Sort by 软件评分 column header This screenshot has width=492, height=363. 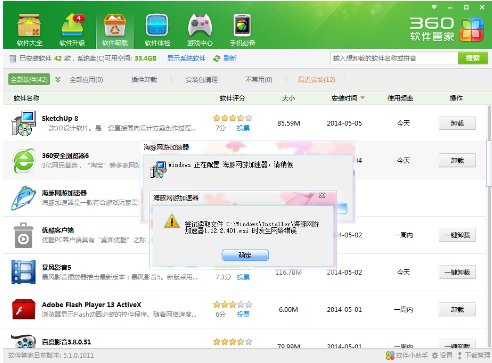(x=232, y=98)
